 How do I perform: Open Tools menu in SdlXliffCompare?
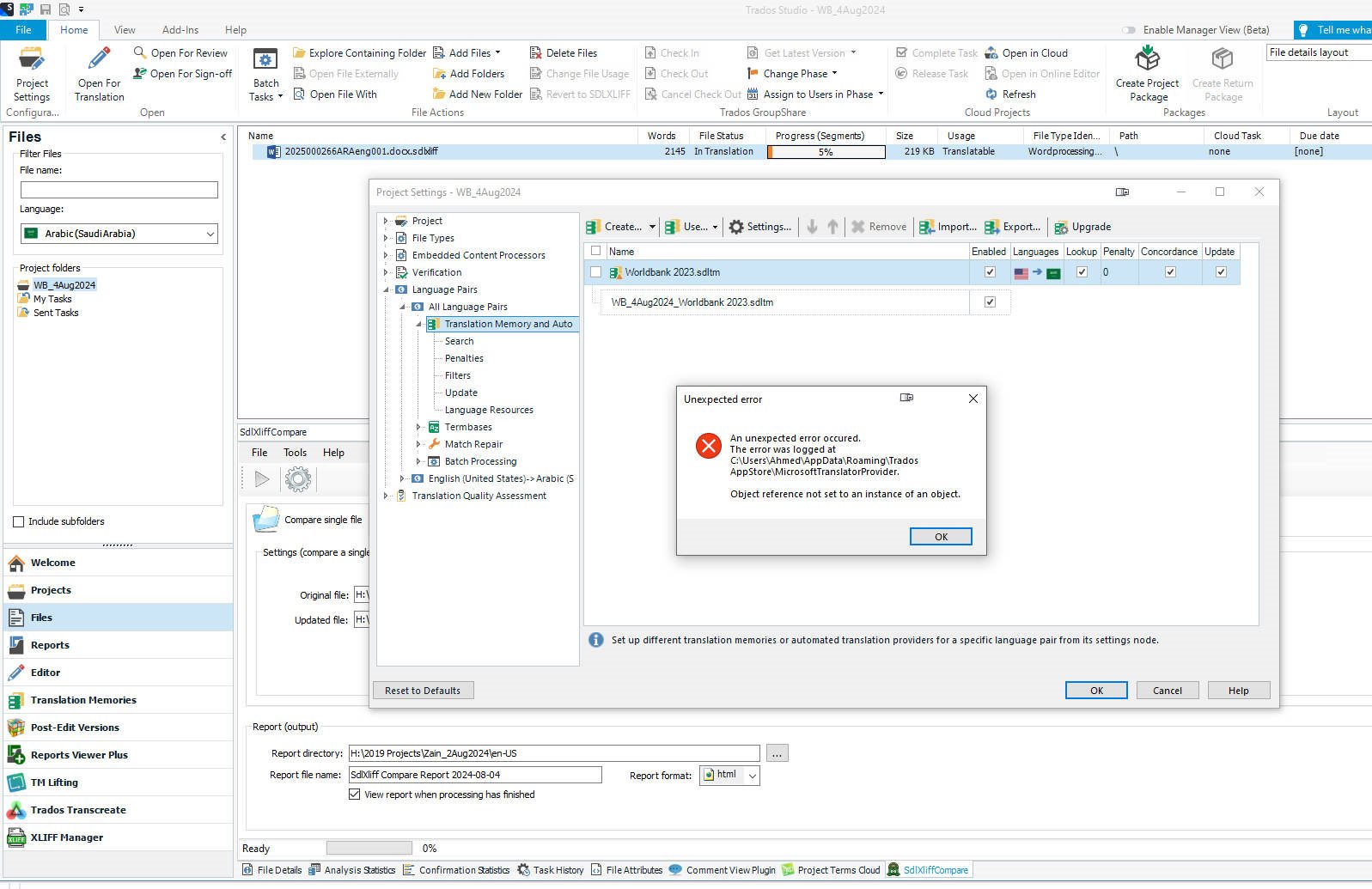295,453
